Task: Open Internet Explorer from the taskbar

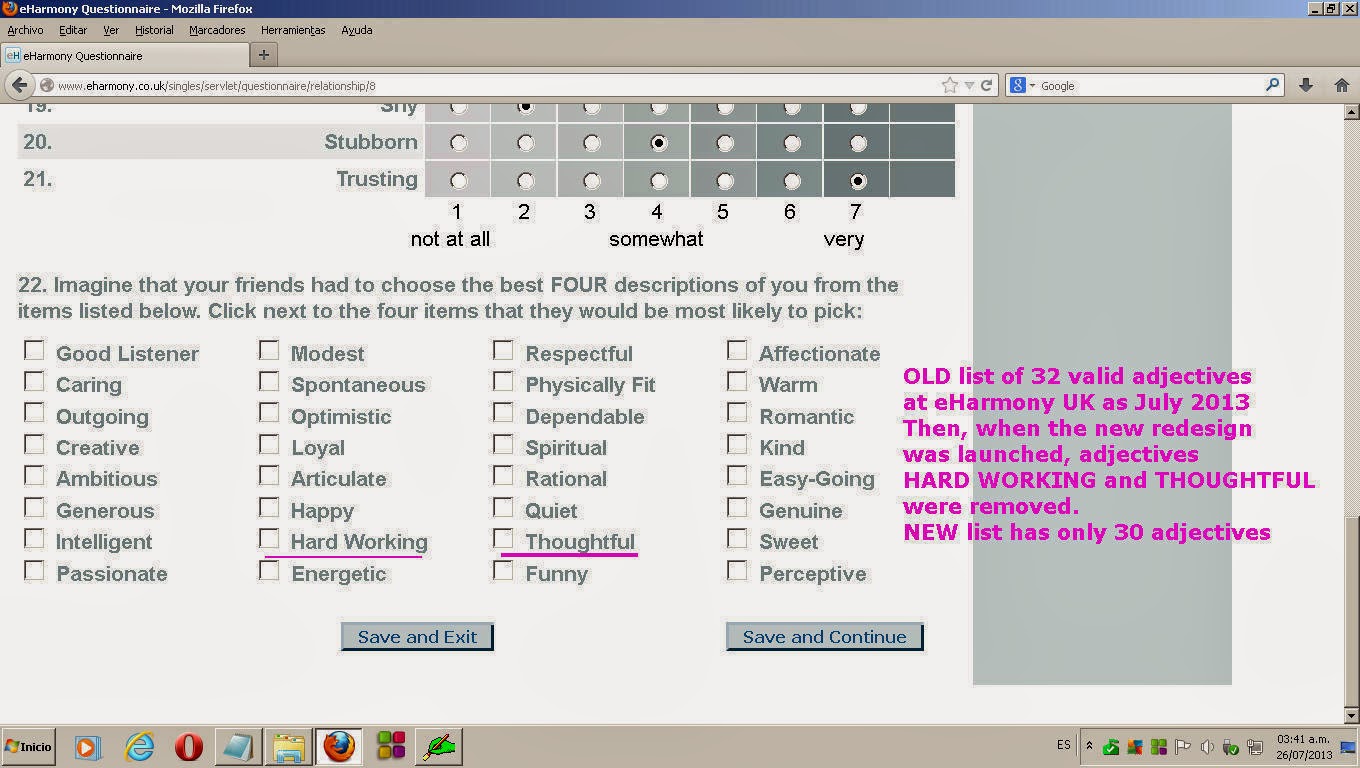Action: pyautogui.click(x=140, y=747)
